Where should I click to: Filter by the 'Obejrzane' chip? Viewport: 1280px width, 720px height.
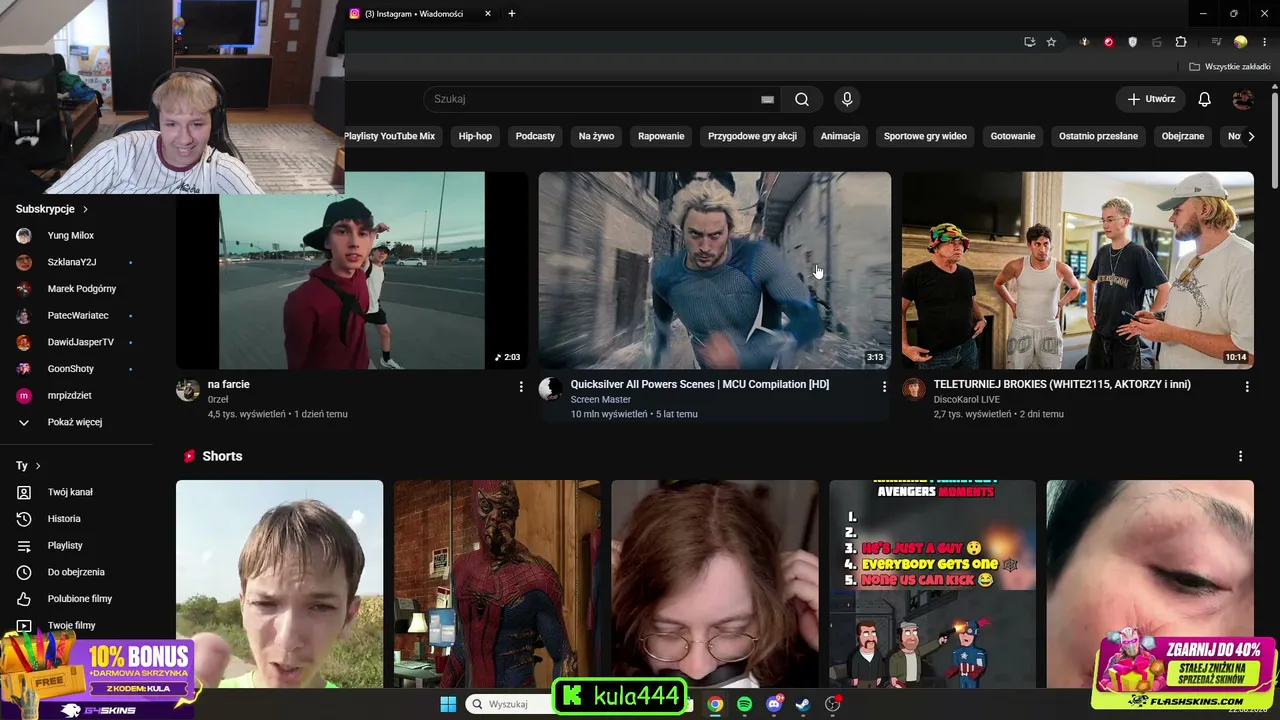[x=1183, y=136]
